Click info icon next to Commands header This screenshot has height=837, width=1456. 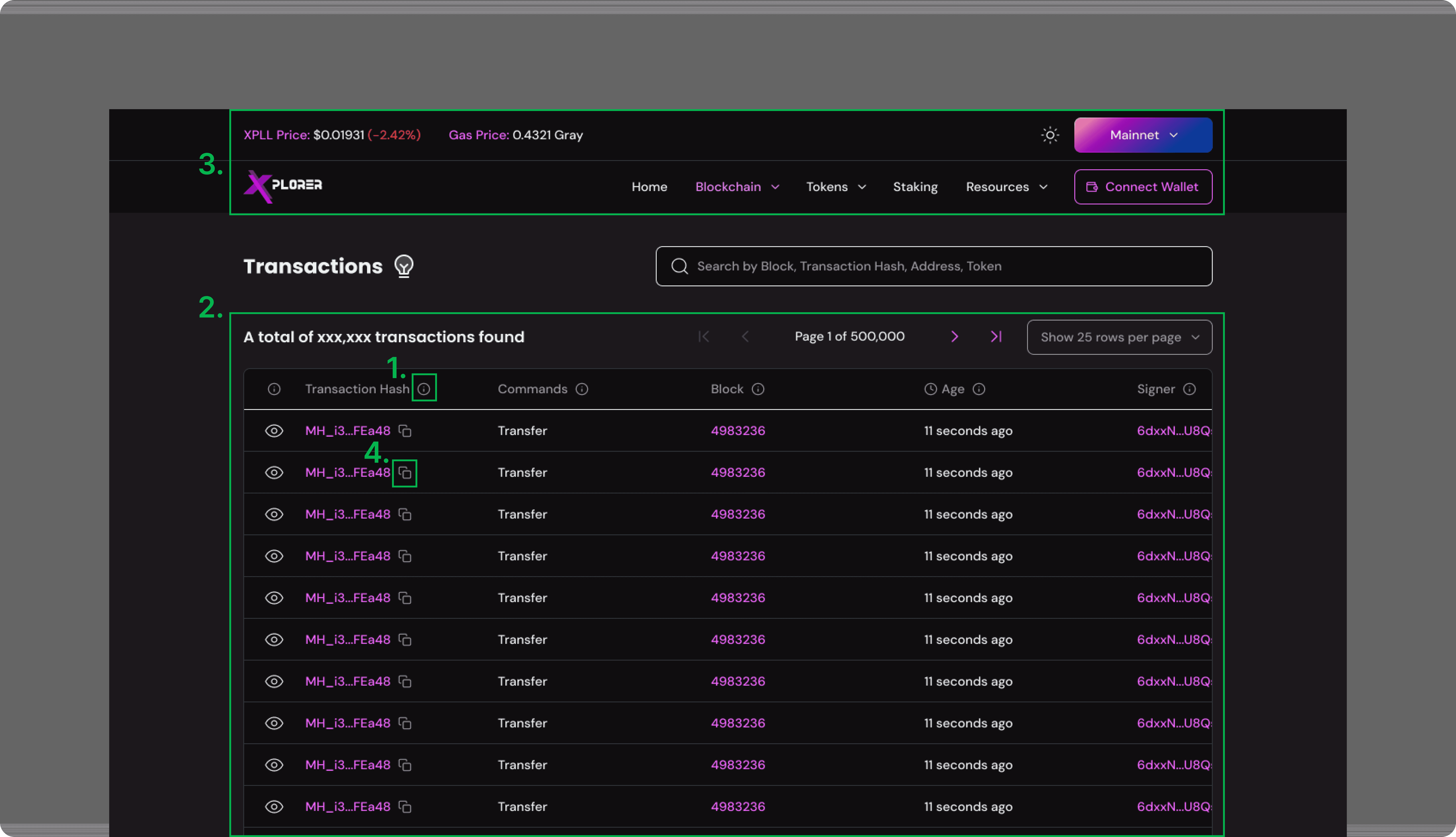click(x=582, y=389)
